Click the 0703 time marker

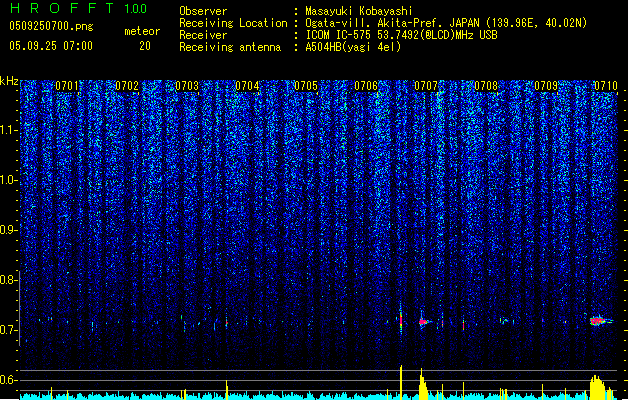(x=187, y=86)
